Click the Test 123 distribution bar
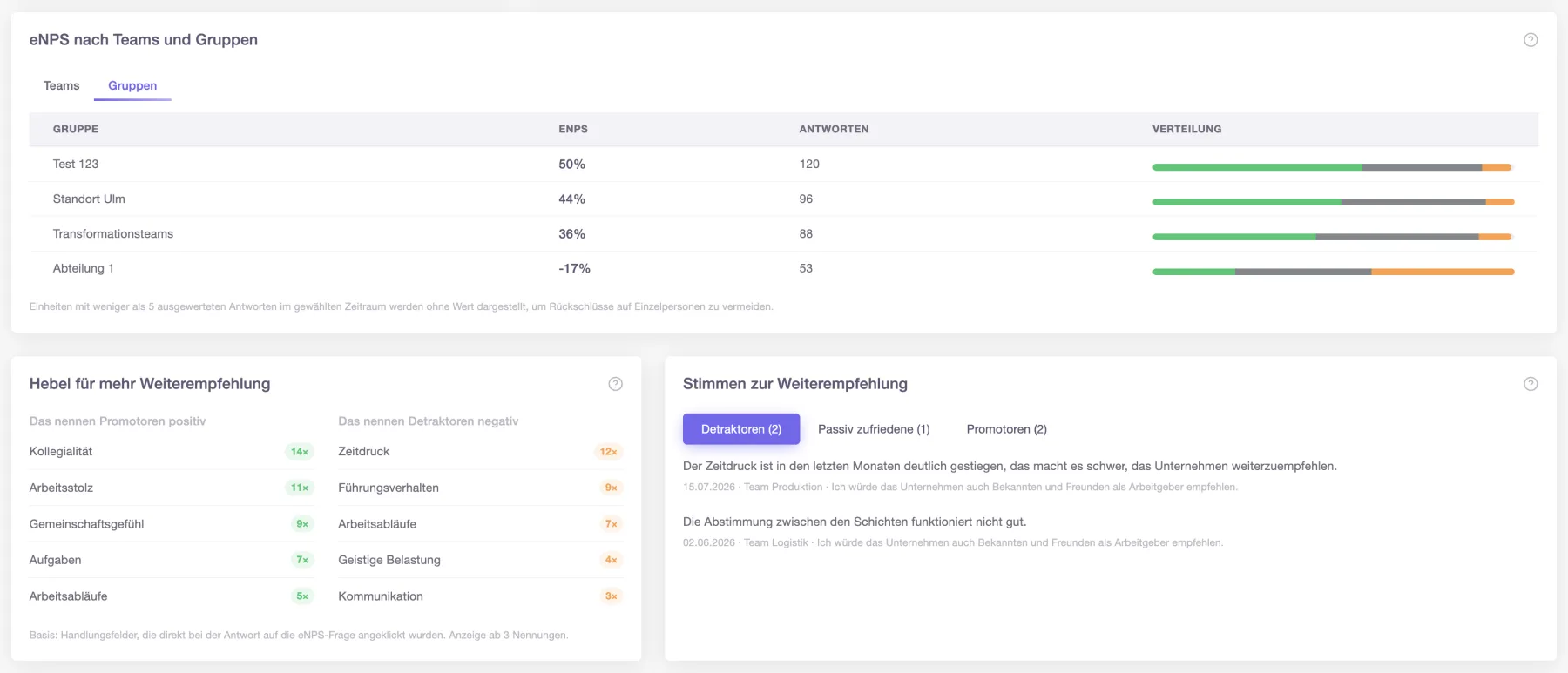Viewport: 1568px width, 673px height. [x=1333, y=167]
